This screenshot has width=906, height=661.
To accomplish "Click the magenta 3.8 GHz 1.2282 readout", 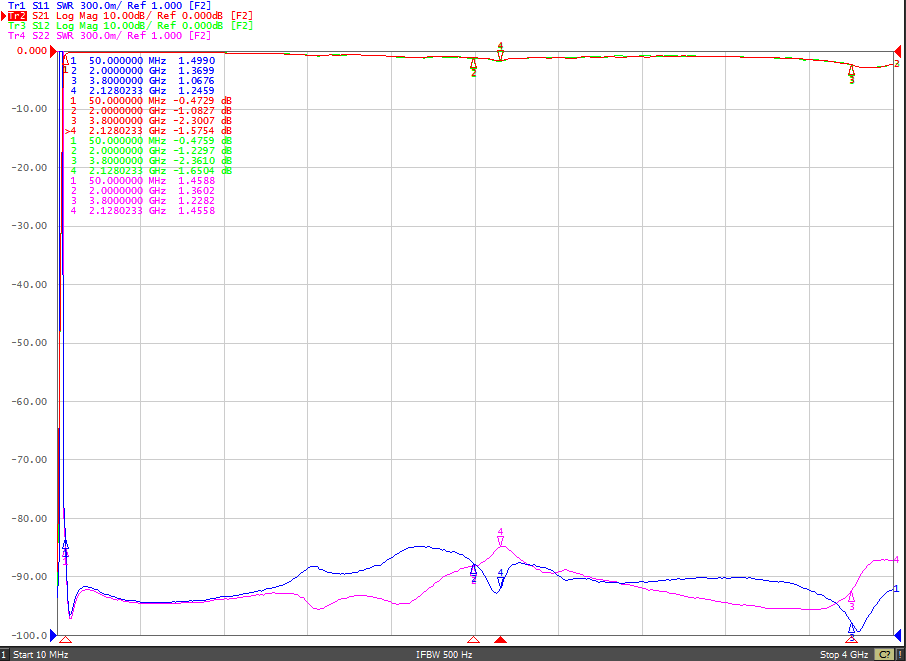I will point(142,201).
